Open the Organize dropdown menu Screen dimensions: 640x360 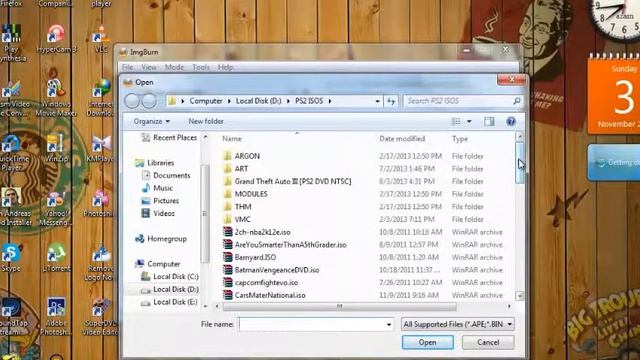151,121
